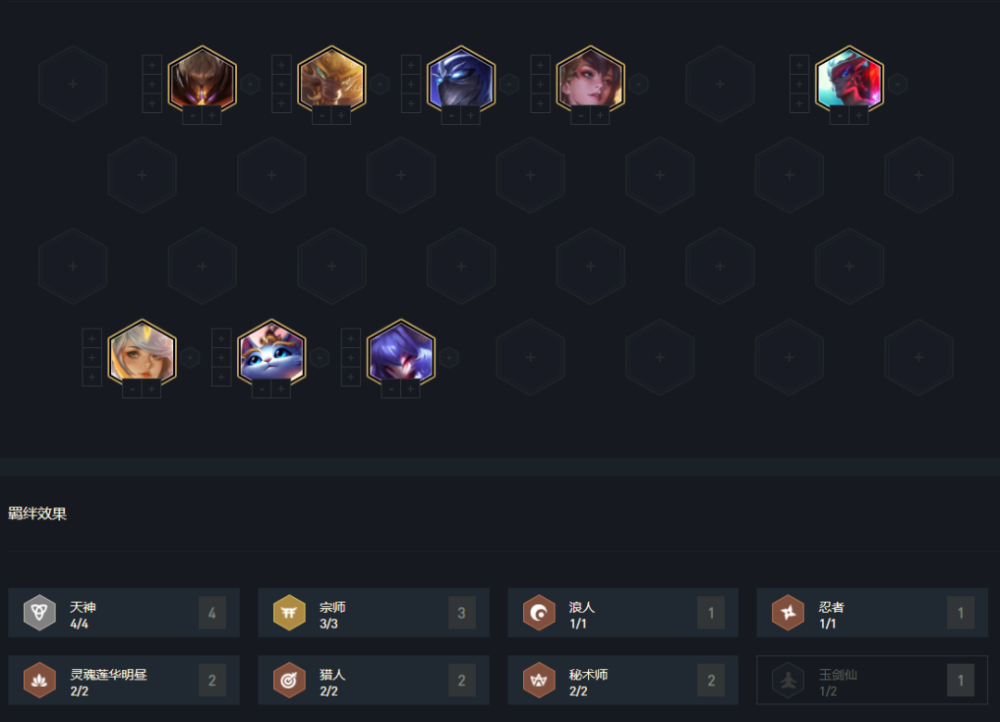This screenshot has height=722, width=1000.
Task: Add item to top slot beside Yuumi
Action: coord(221,338)
